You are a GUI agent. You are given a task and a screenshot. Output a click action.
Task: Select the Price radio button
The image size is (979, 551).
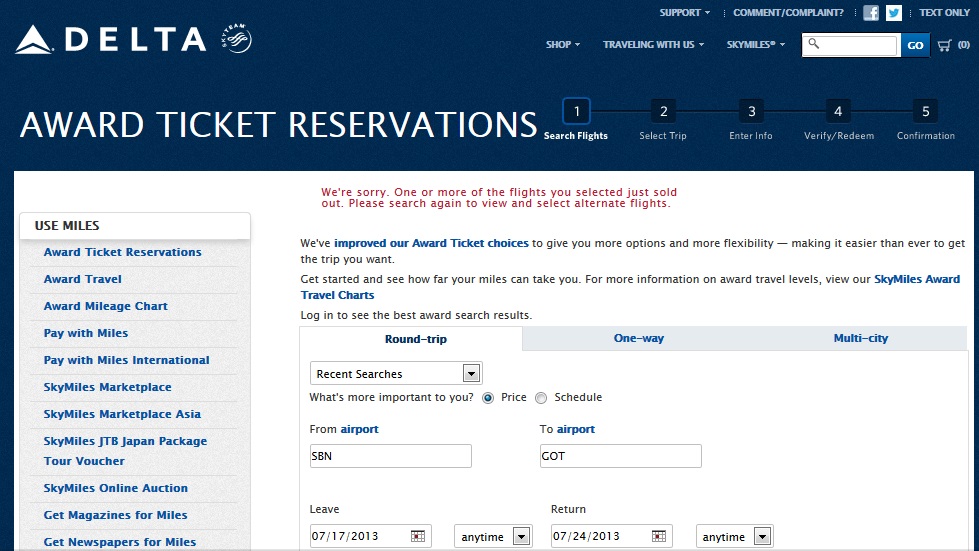tap(488, 398)
